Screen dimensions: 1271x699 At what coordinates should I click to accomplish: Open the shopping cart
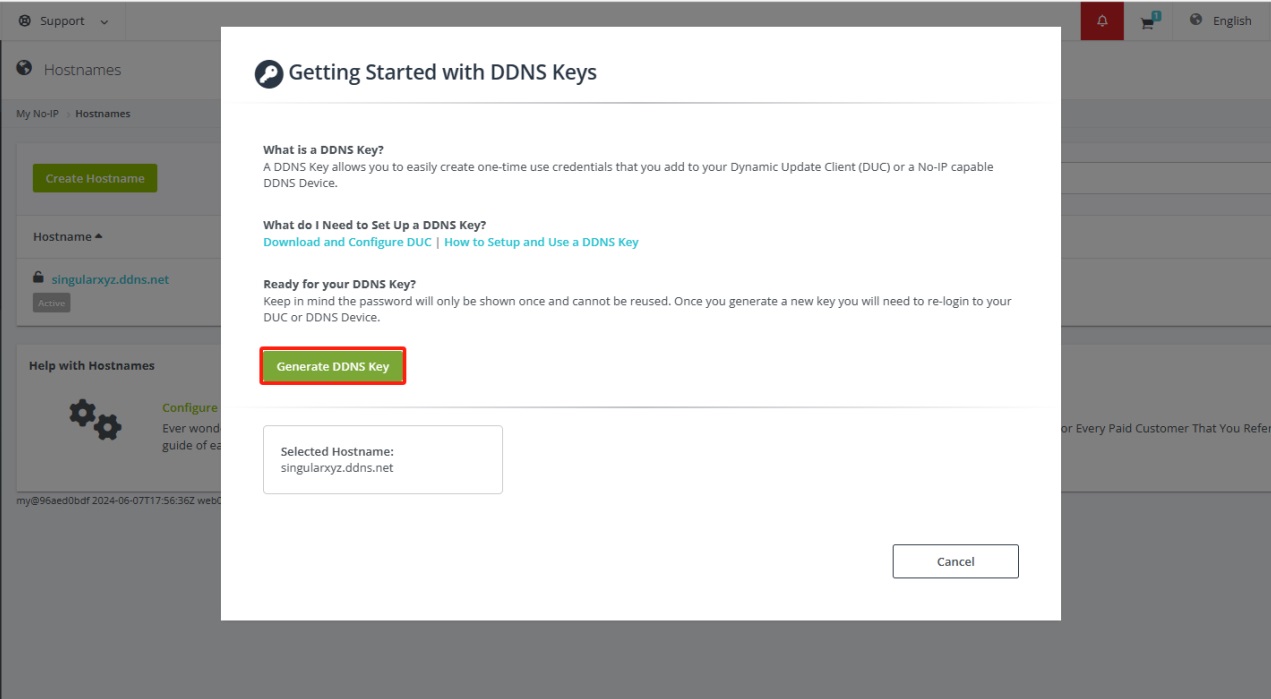click(1148, 22)
